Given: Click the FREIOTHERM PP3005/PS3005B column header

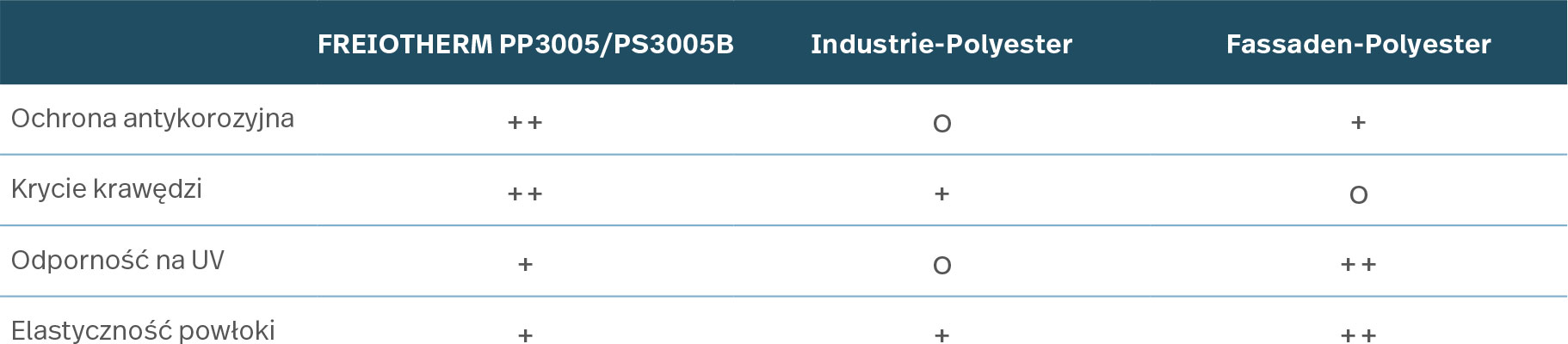Looking at the screenshot, I should 525,44.
